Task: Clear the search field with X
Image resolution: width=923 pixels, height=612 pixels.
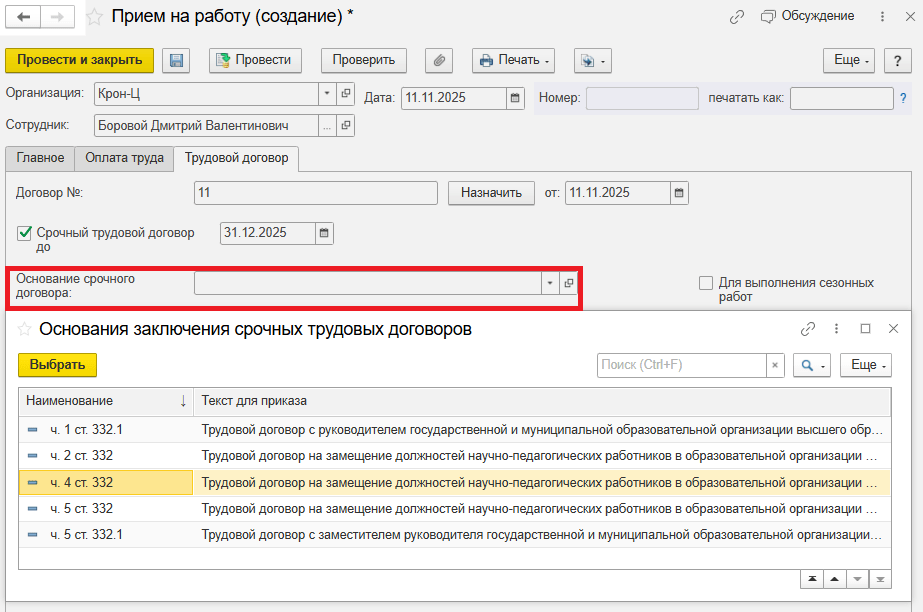Action: 775,366
